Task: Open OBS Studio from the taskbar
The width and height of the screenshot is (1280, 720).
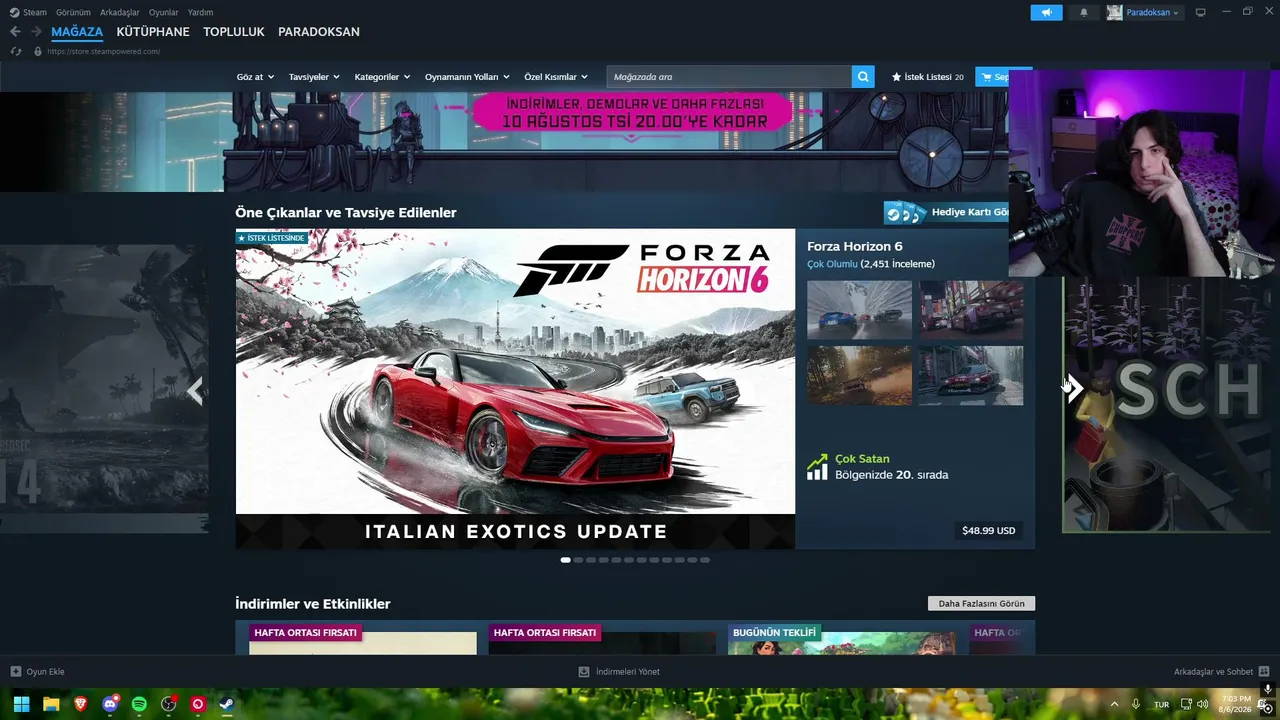Action: click(169, 704)
